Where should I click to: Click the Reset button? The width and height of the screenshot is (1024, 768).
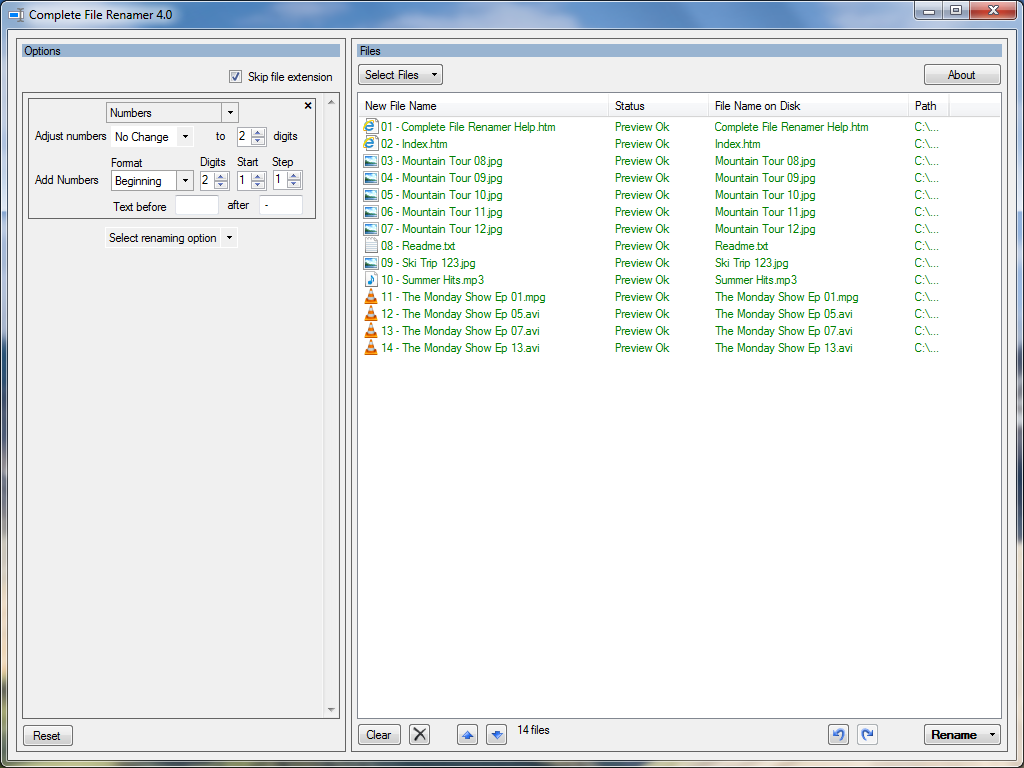click(47, 735)
